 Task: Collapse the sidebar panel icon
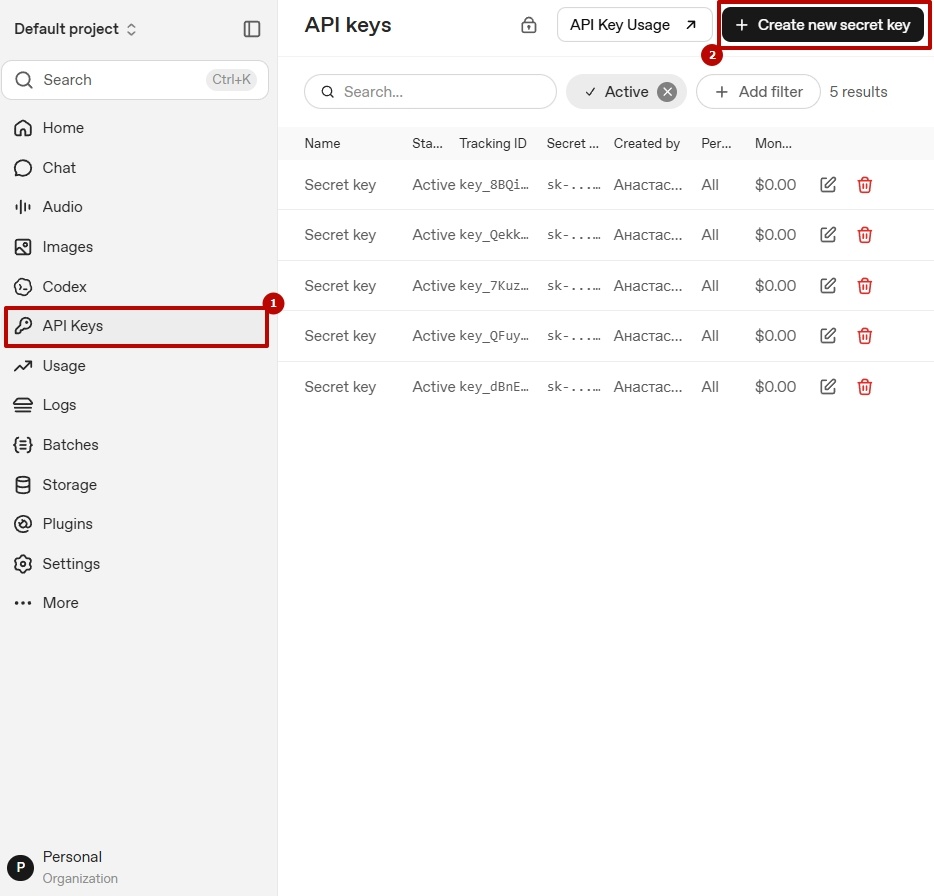252,29
